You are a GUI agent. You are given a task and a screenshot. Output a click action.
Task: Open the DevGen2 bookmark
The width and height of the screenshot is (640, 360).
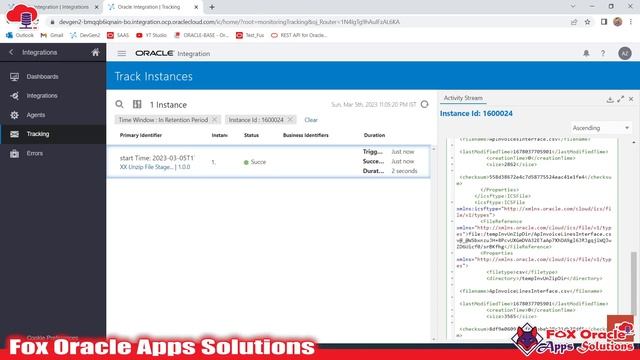pos(85,36)
